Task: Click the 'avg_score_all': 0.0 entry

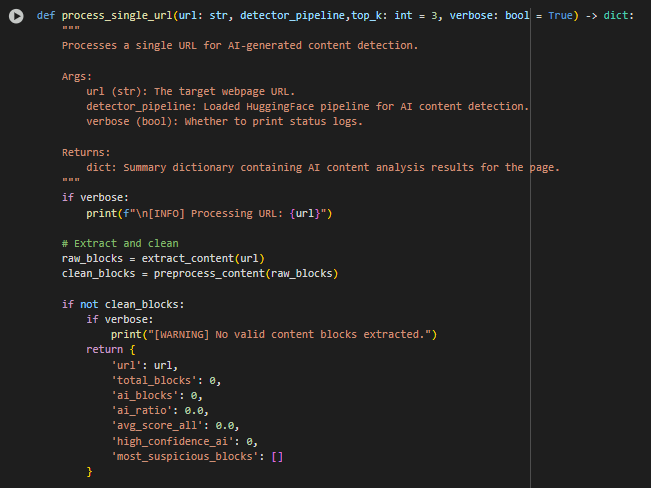Action: point(175,426)
